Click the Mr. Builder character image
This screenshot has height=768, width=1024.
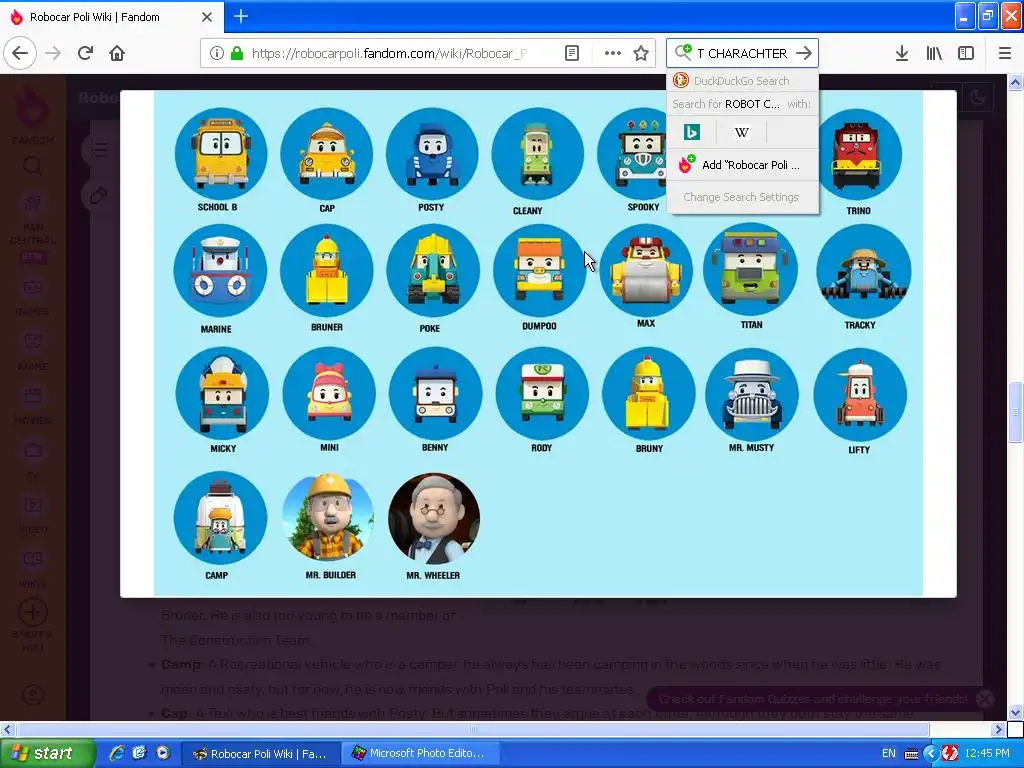pos(328,518)
